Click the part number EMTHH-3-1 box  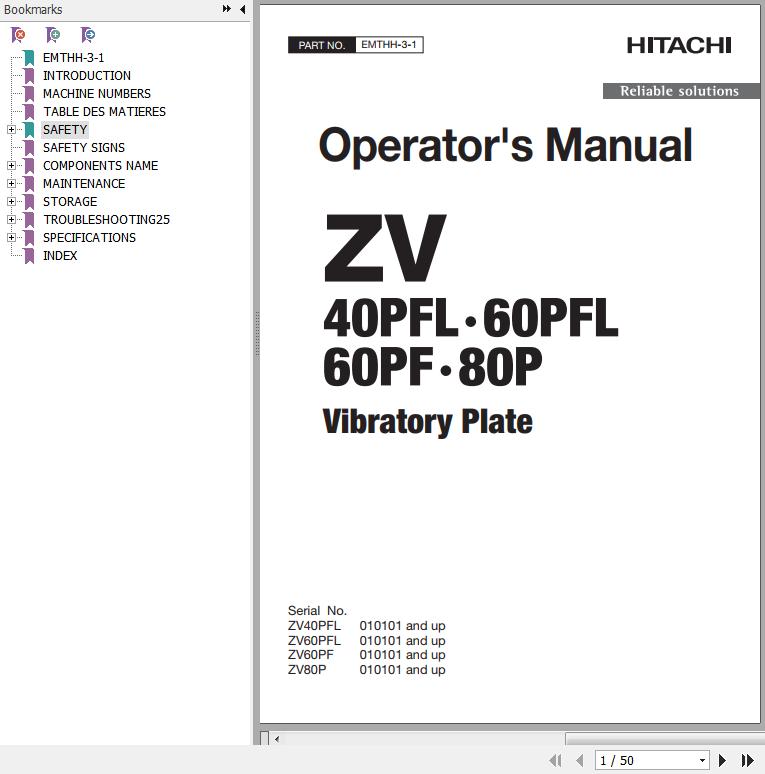[389, 44]
